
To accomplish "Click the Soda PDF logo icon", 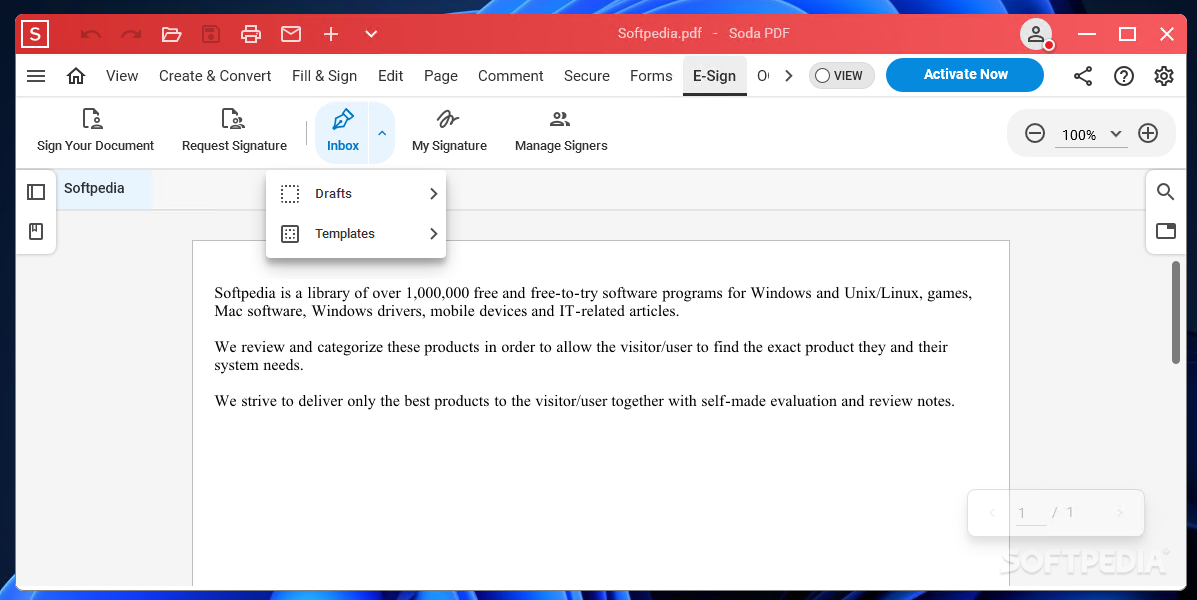I will 35,34.
